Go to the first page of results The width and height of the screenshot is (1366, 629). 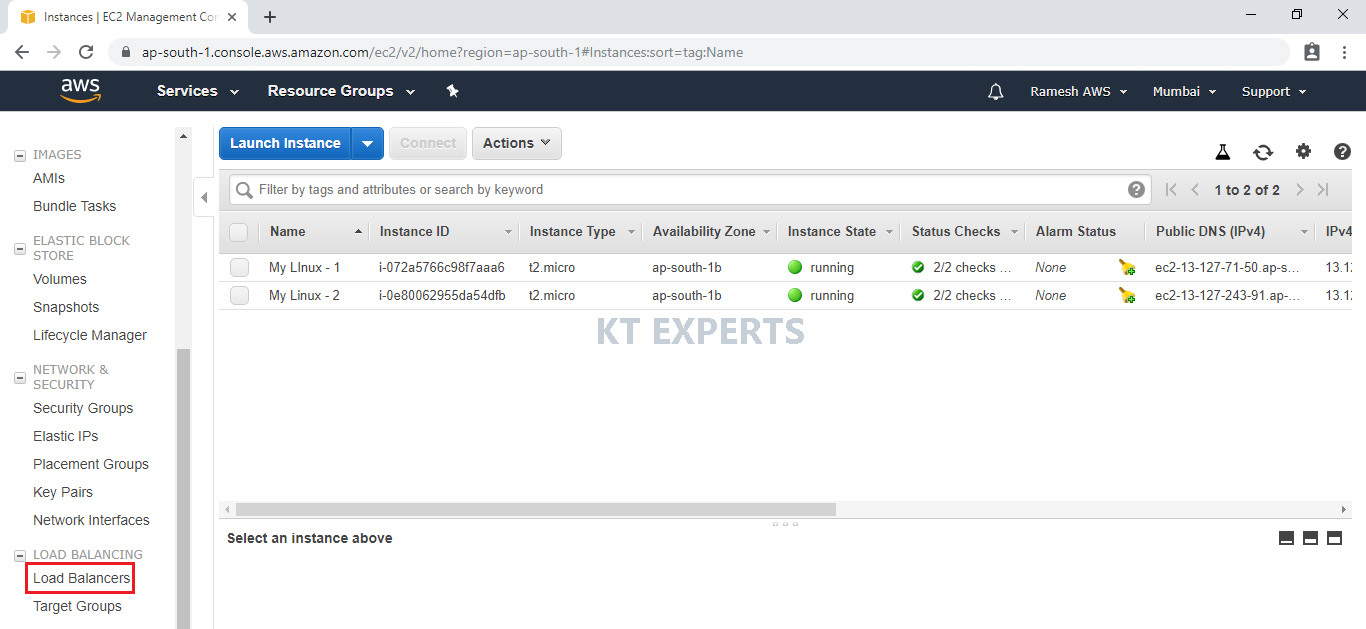1171,190
